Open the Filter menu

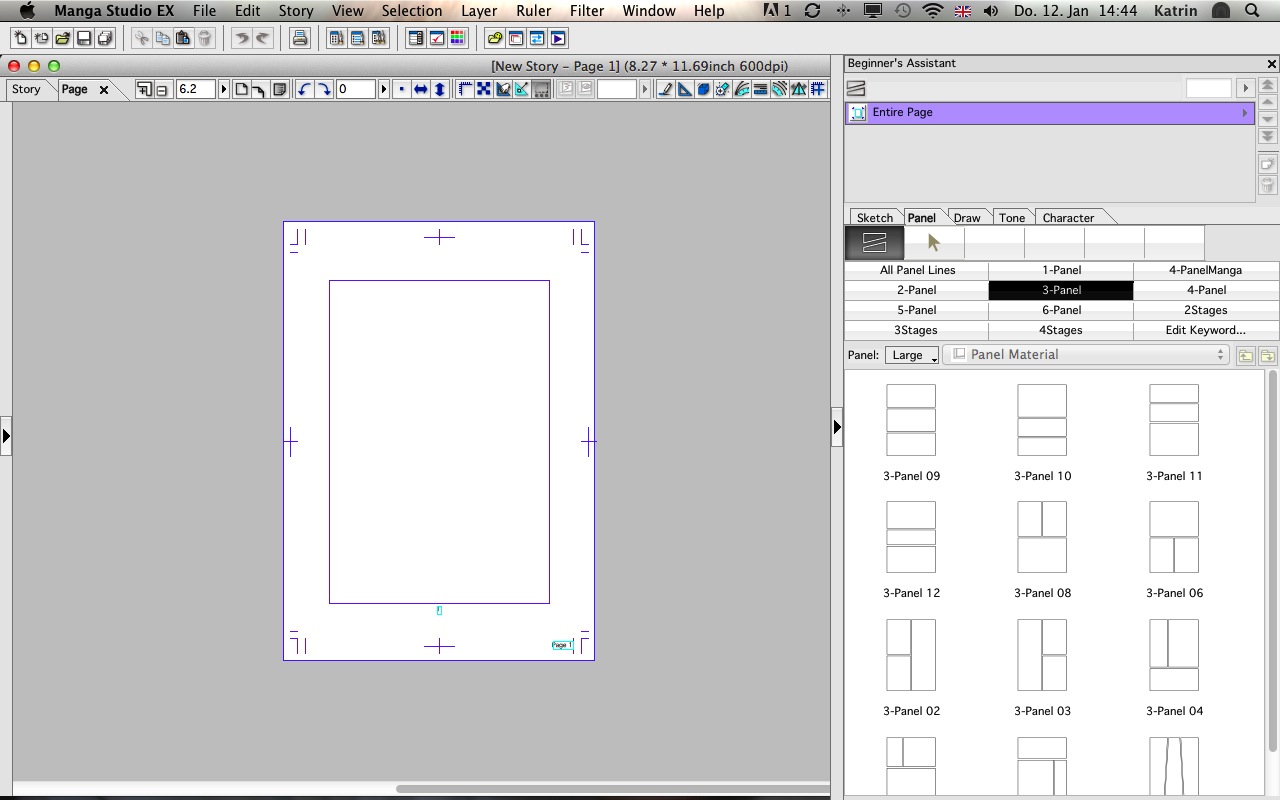click(587, 11)
